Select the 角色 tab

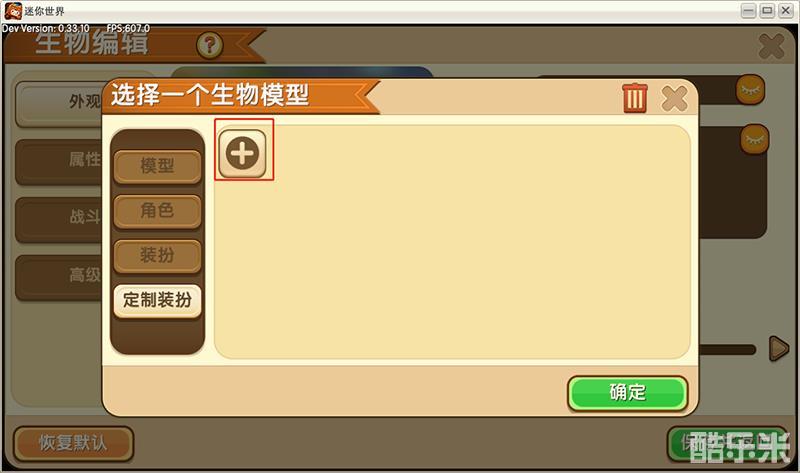(x=157, y=210)
